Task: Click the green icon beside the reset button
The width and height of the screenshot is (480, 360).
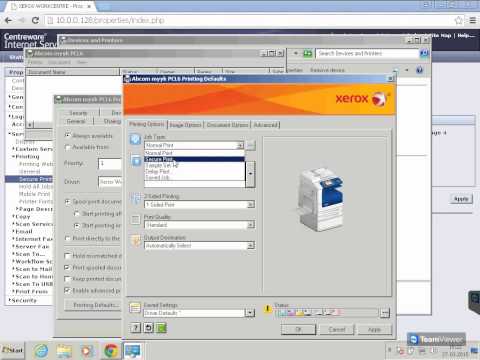Action: 161,328
